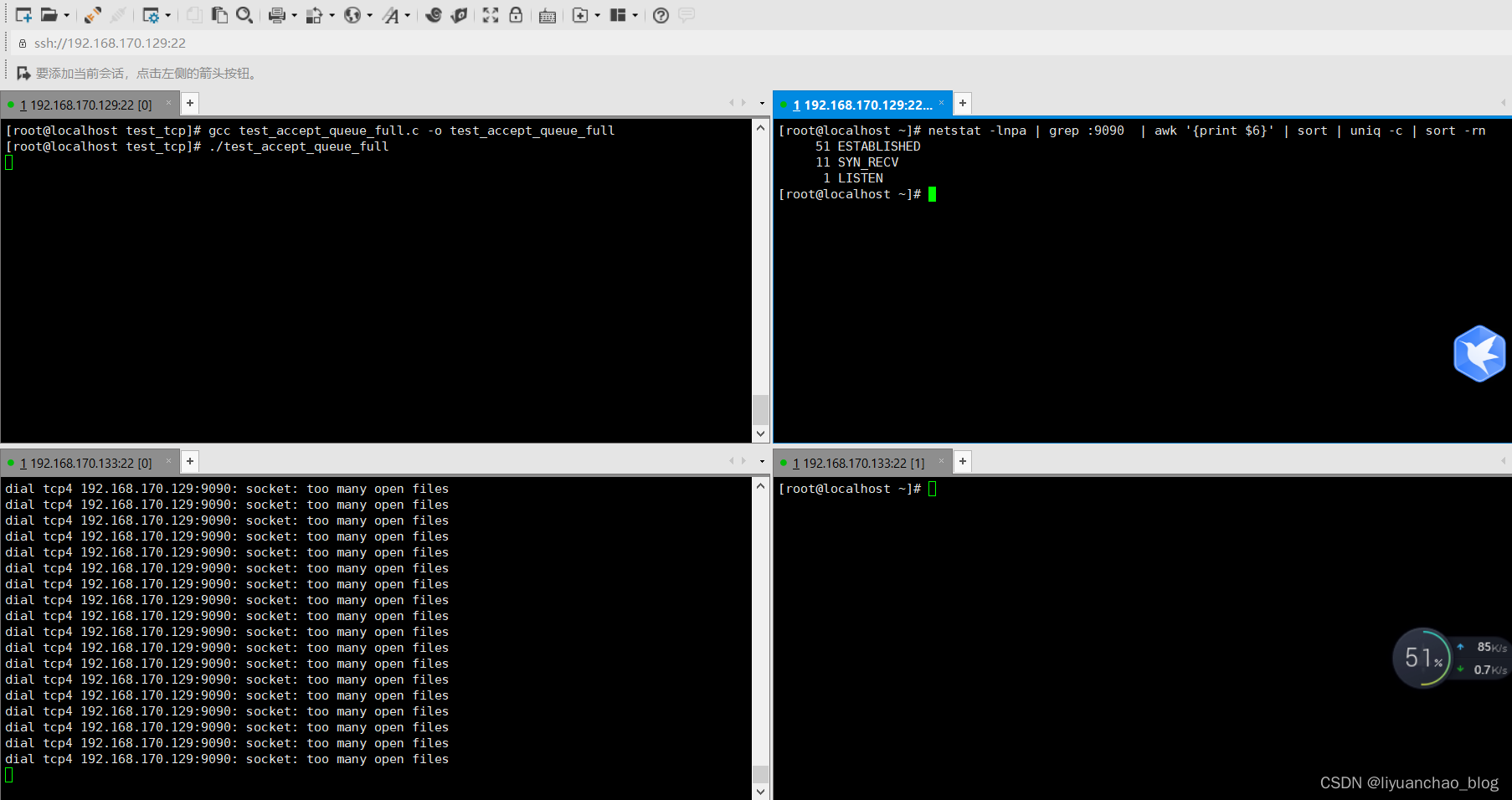Click right tab-scroll arrow in bottom-left pane
Image resolution: width=1512 pixels, height=800 pixels.
click(743, 461)
